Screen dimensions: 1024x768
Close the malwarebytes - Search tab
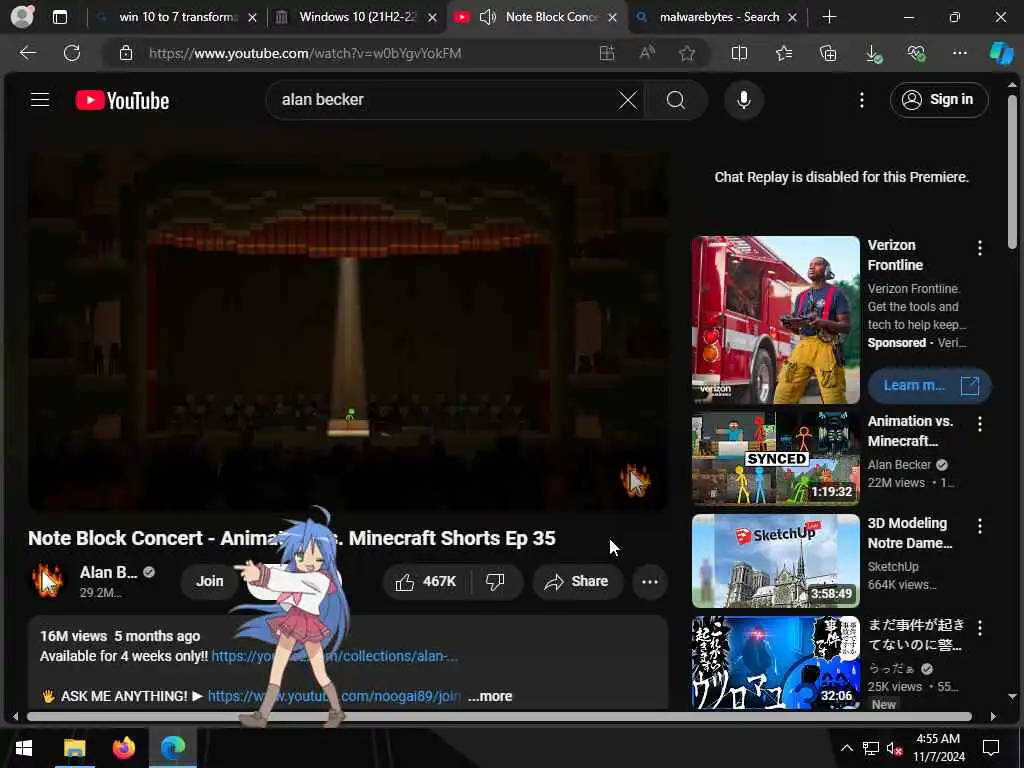point(792,18)
